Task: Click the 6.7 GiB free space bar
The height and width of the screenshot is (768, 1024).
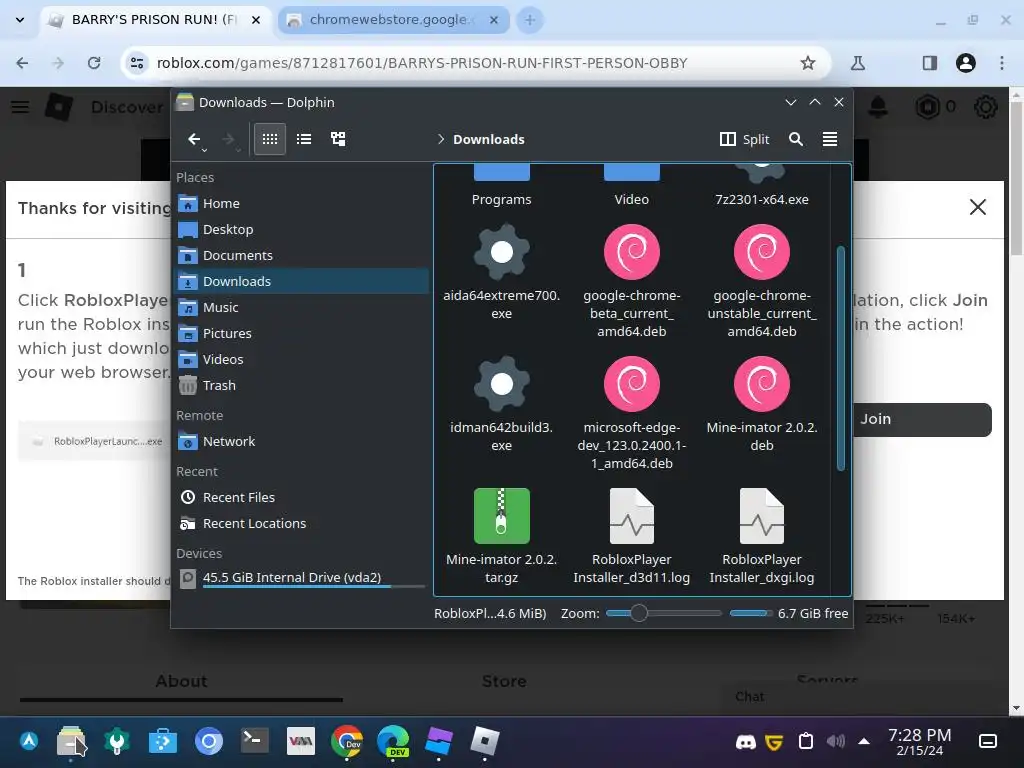Action: tap(751, 613)
